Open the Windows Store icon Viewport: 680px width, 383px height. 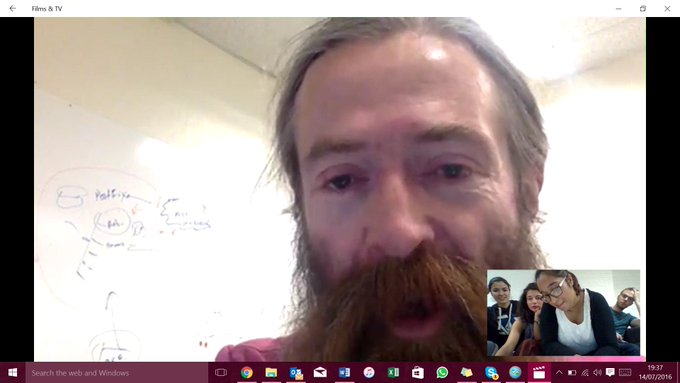(418, 373)
